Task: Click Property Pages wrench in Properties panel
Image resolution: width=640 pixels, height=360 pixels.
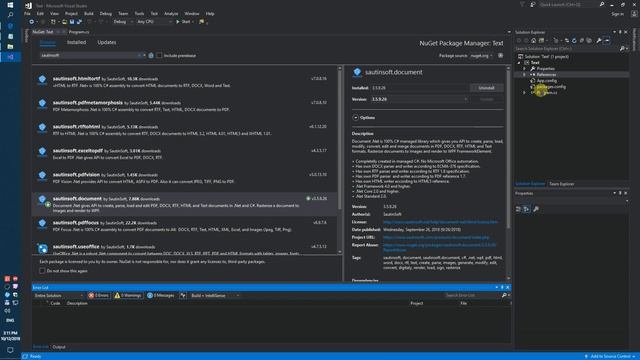Action: 536,209
